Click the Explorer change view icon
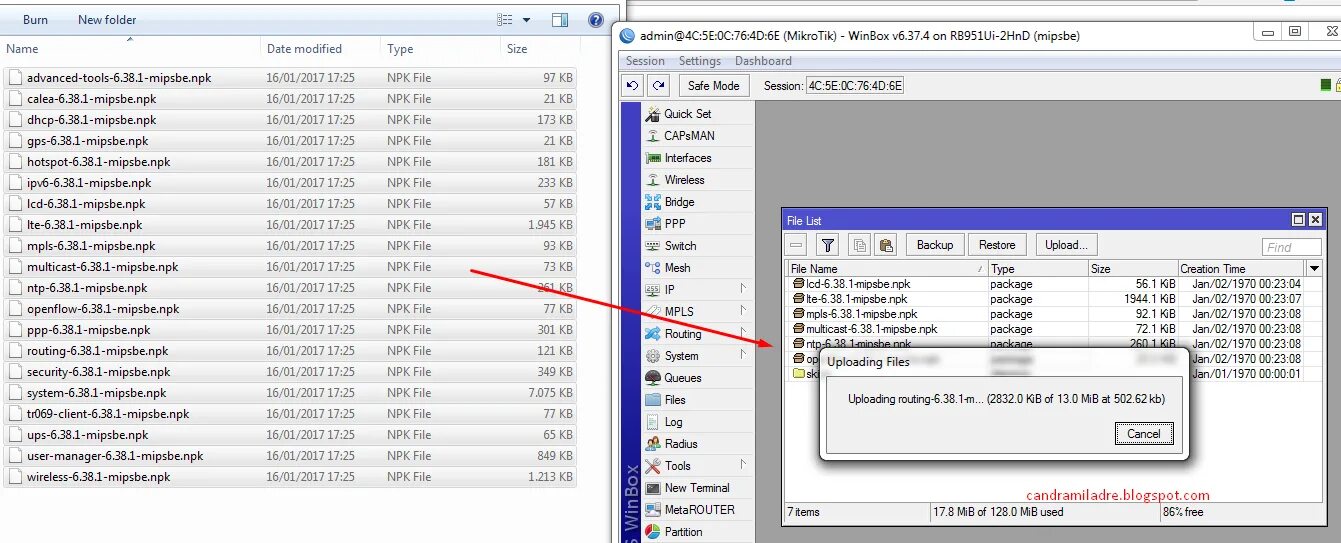Viewport: 1341px width, 543px height. click(x=506, y=20)
